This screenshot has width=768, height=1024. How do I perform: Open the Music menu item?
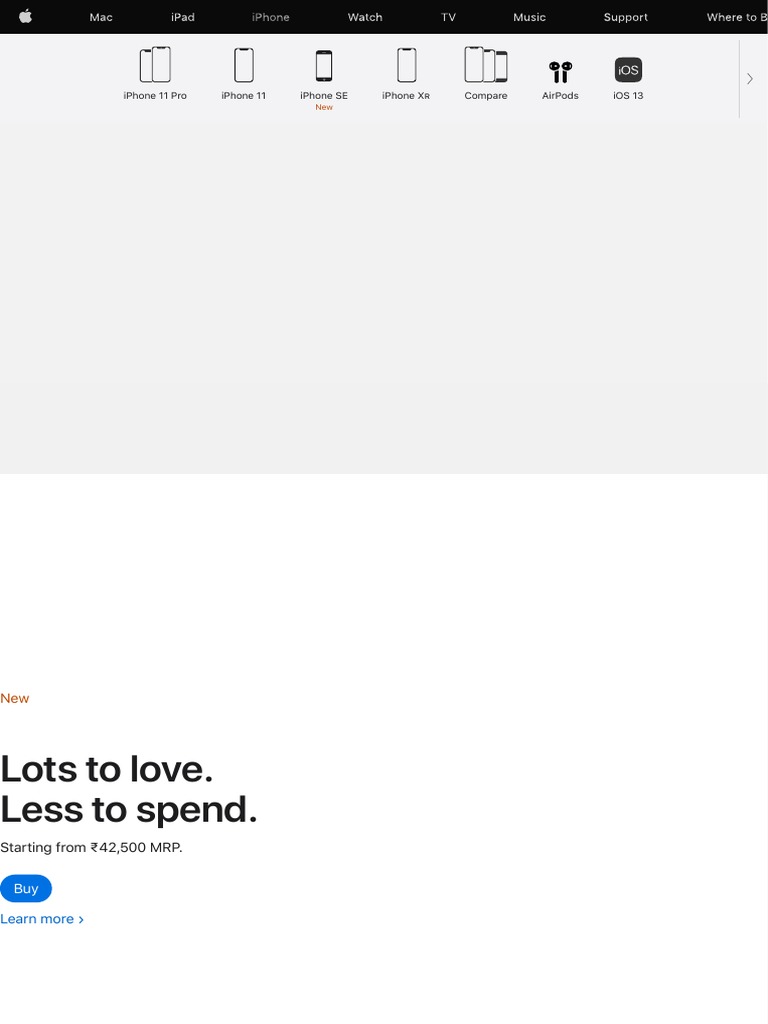(x=530, y=17)
